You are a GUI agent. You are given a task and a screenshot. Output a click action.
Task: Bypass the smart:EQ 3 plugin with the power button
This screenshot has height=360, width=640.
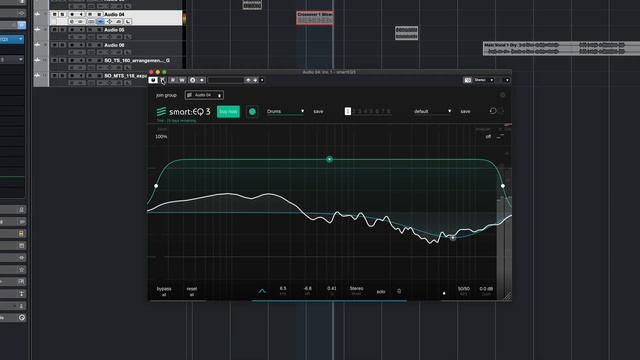153,80
